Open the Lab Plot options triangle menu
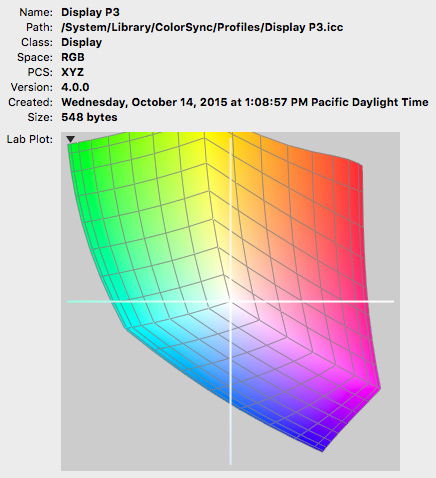Image resolution: width=436 pixels, height=478 pixels. pyautogui.click(x=70, y=139)
